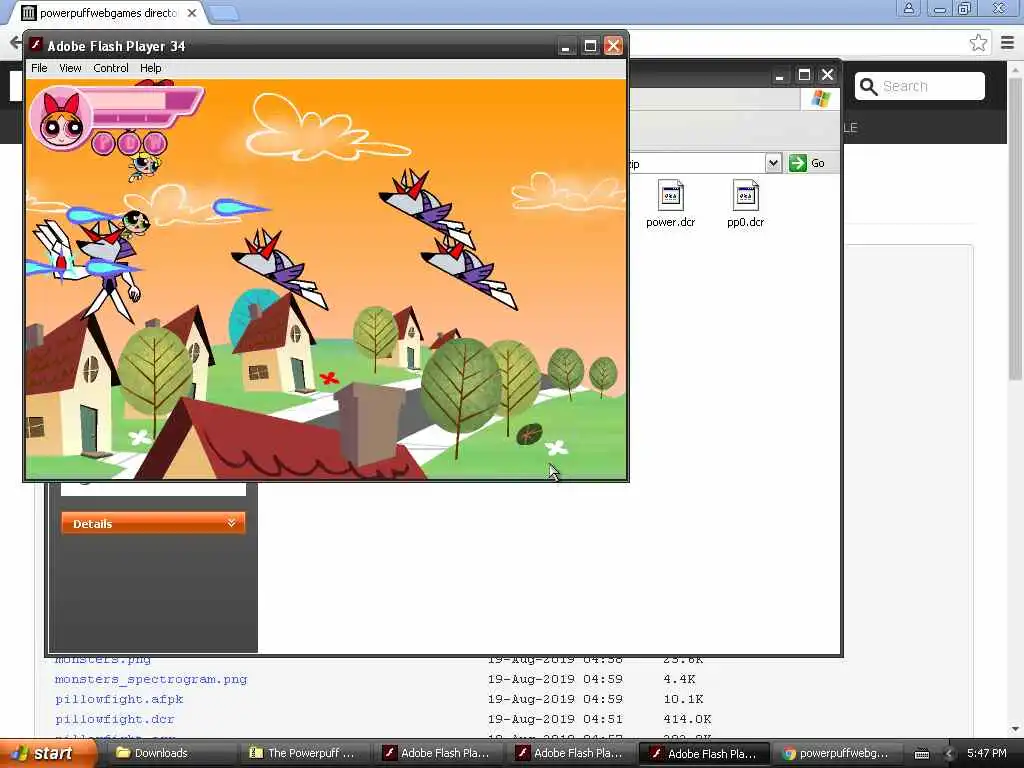Maximize the Explorer window behind Flash Player
The height and width of the screenshot is (768, 1024).
[804, 75]
